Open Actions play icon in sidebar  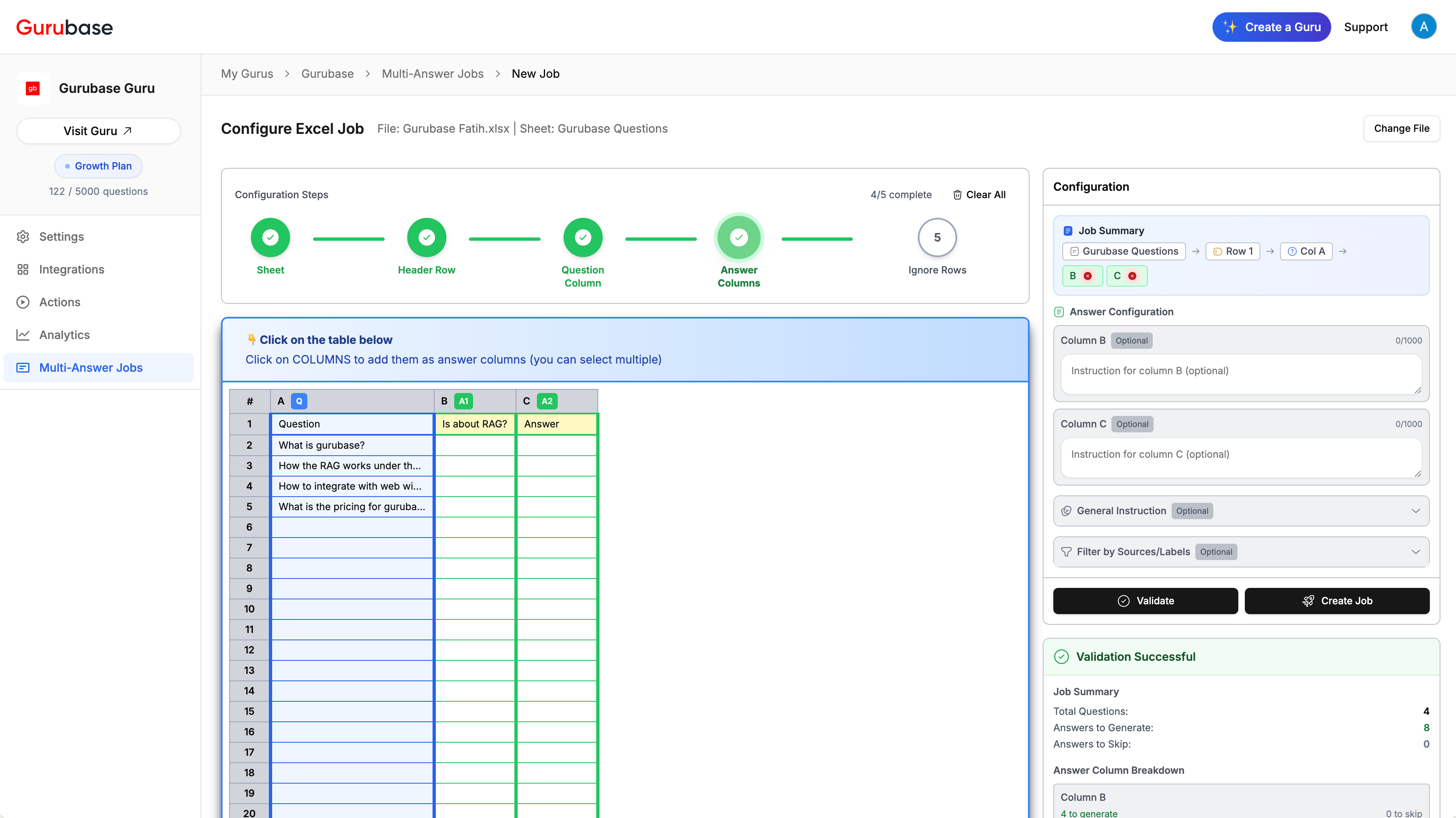click(x=23, y=302)
